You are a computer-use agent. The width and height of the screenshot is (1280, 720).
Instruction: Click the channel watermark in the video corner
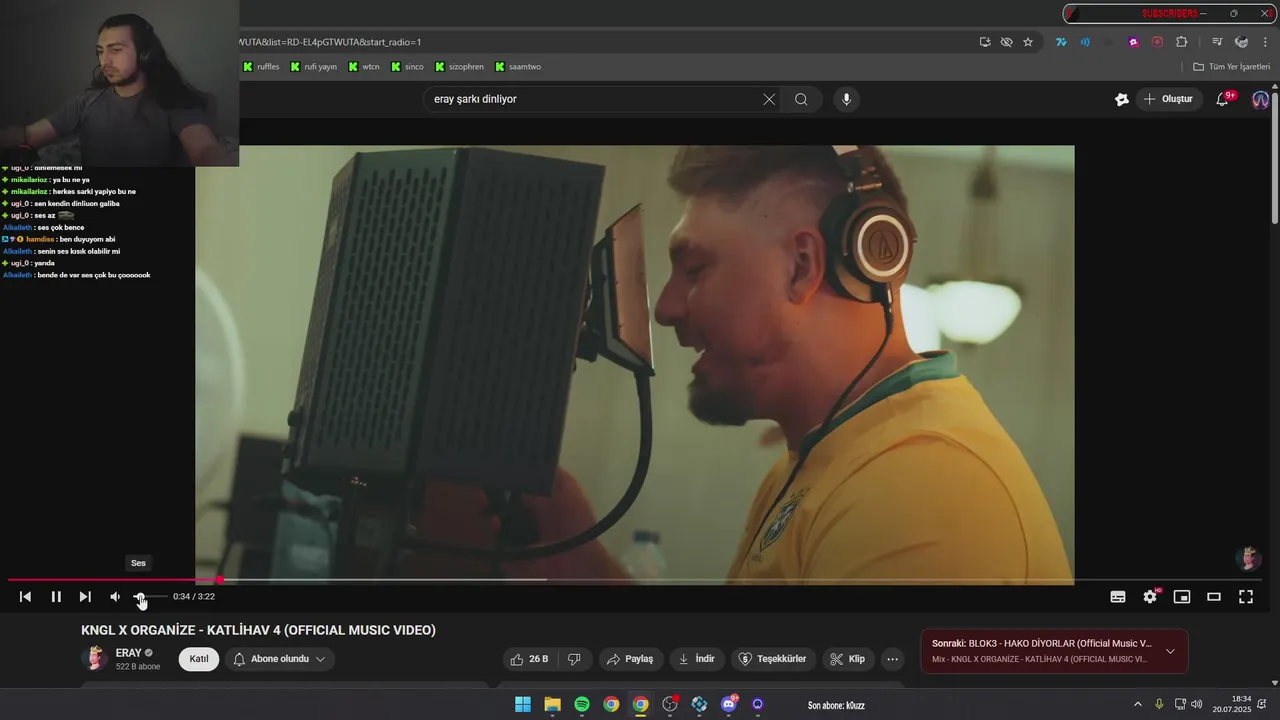[x=1247, y=558]
